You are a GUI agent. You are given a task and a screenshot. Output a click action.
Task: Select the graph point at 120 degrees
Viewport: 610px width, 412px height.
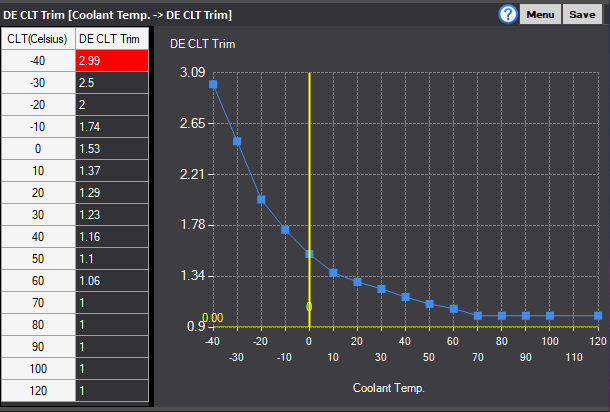coord(598,316)
